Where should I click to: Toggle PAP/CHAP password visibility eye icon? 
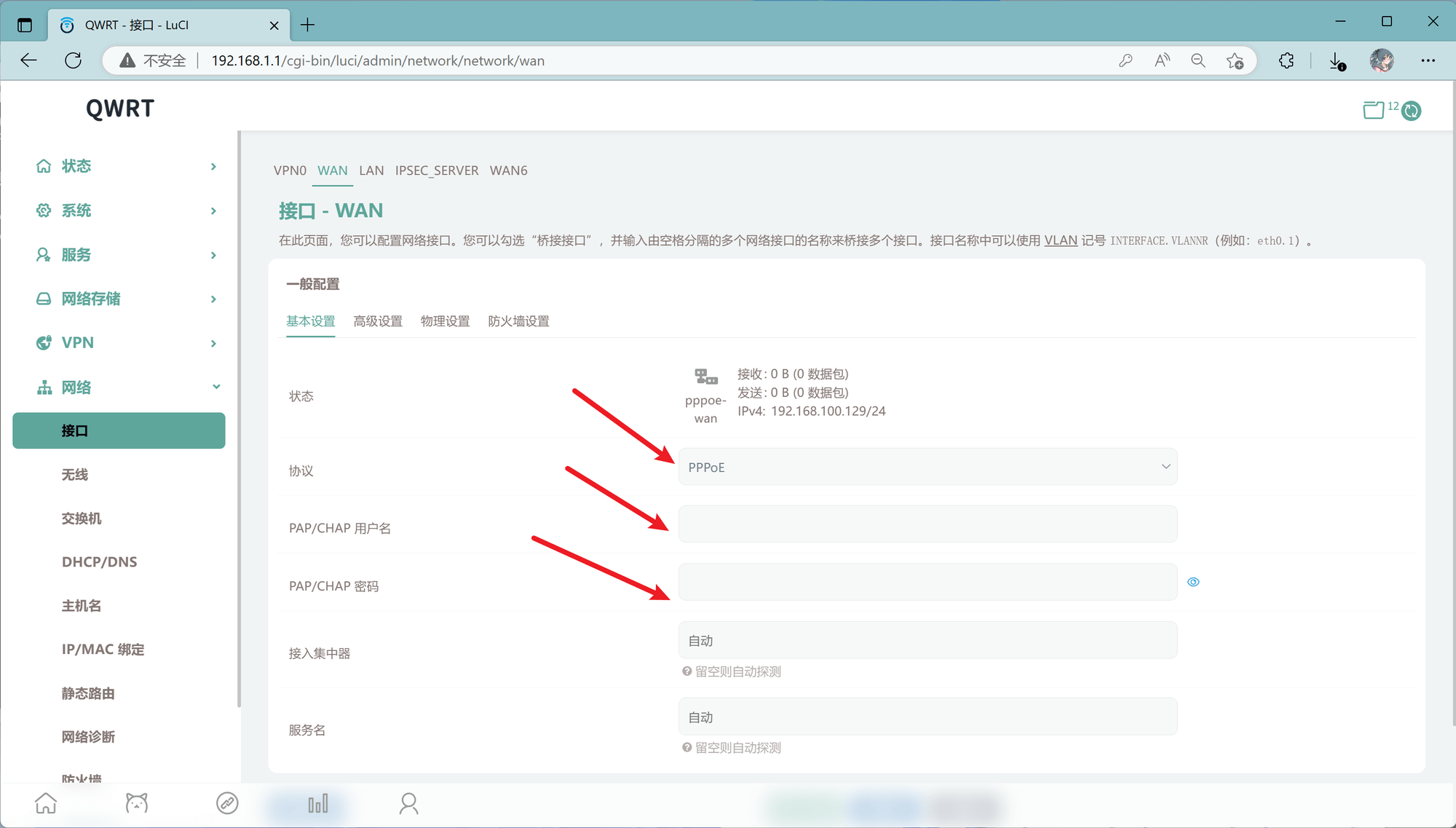1193,582
